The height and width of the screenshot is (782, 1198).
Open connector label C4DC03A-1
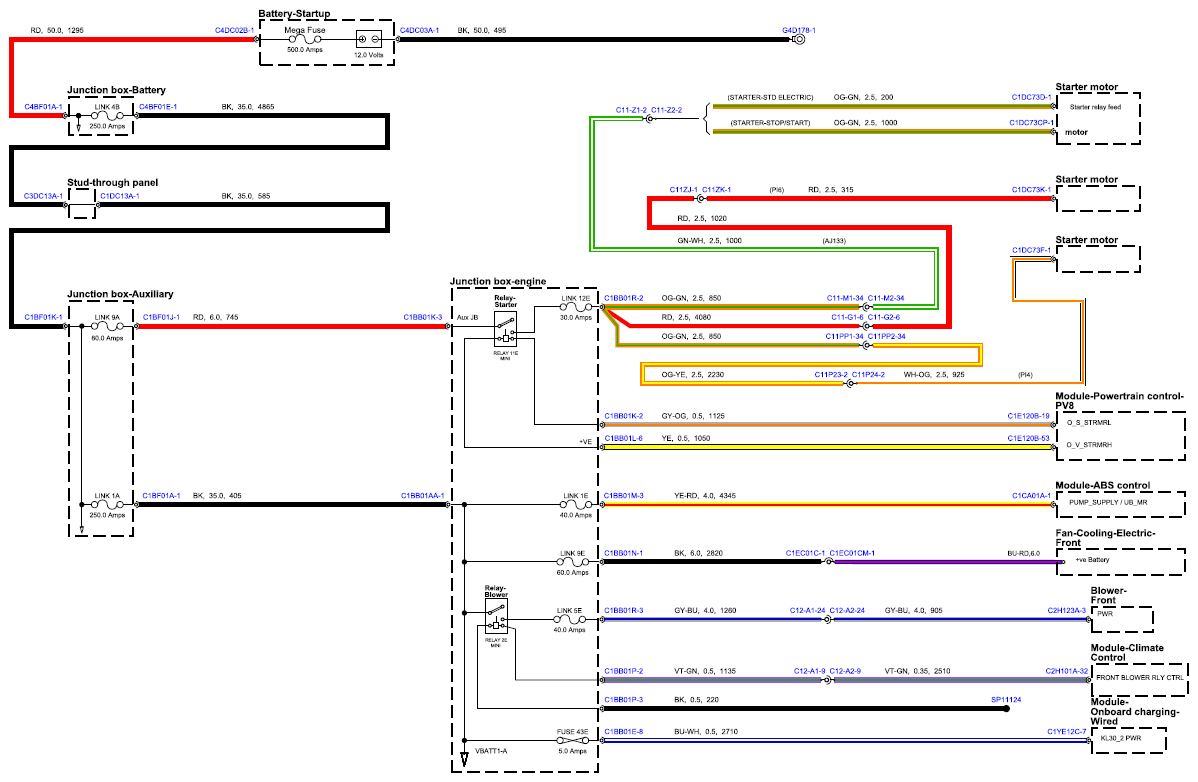click(419, 31)
